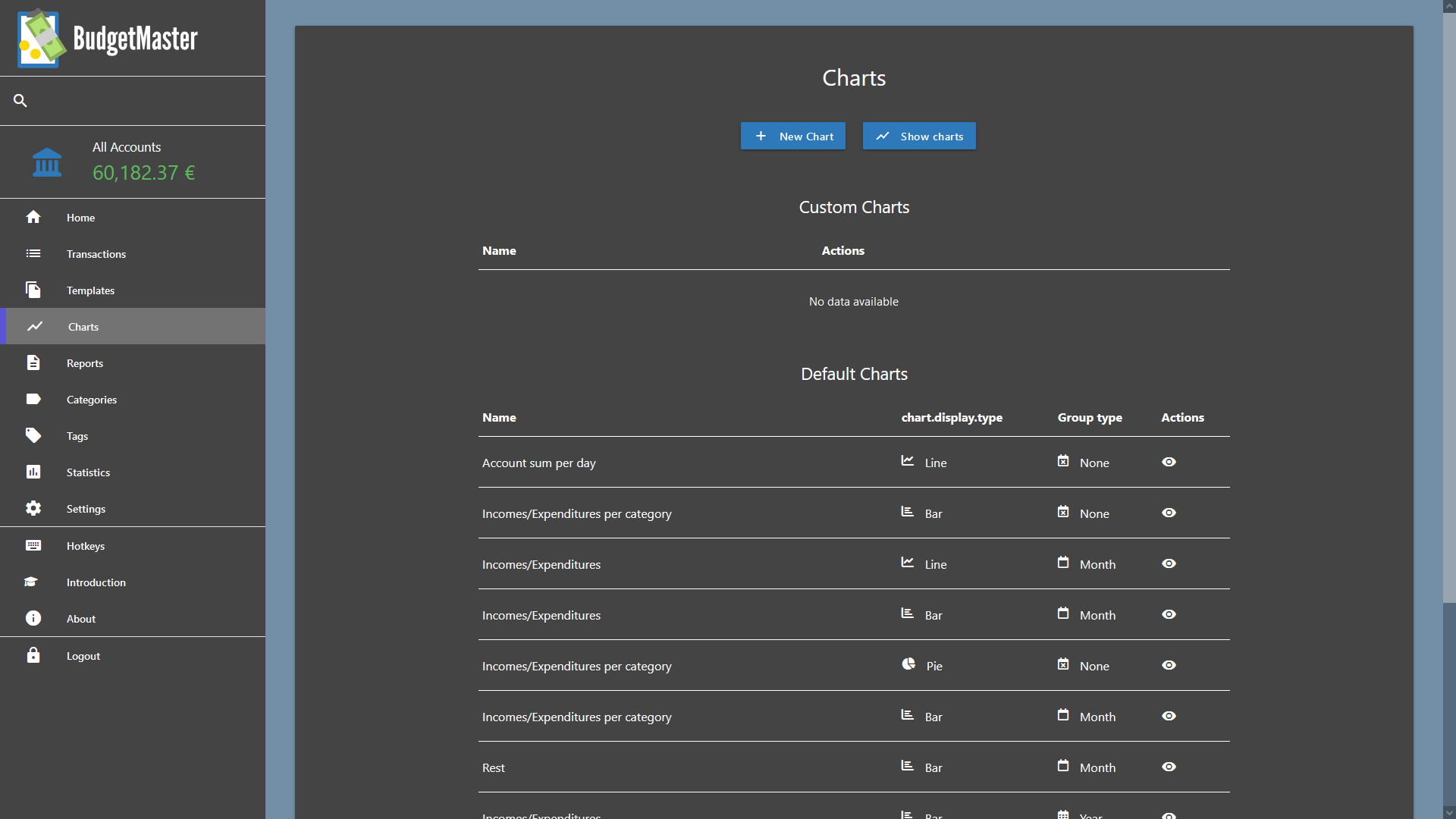Click the Introduction graduation cap icon
This screenshot has height=819, width=1456.
coord(31,582)
